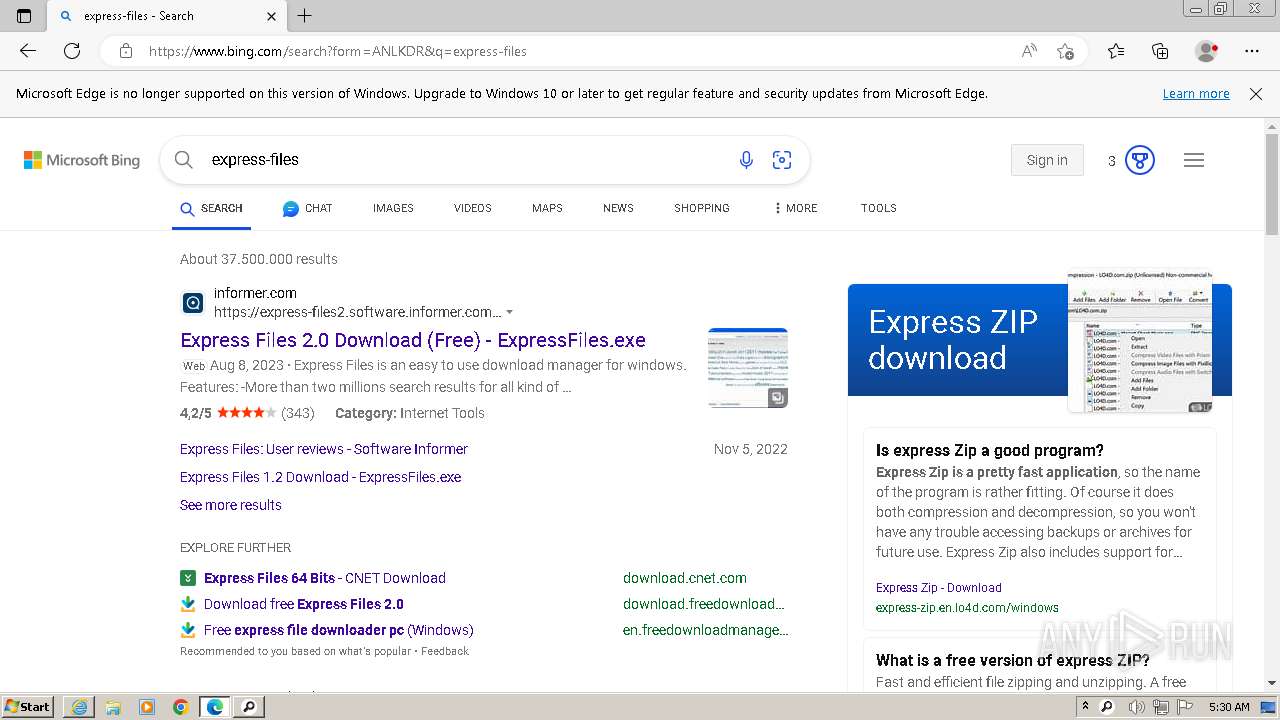Click the Express Files result thumbnail
Image resolution: width=1280 pixels, height=720 pixels.
[748, 368]
